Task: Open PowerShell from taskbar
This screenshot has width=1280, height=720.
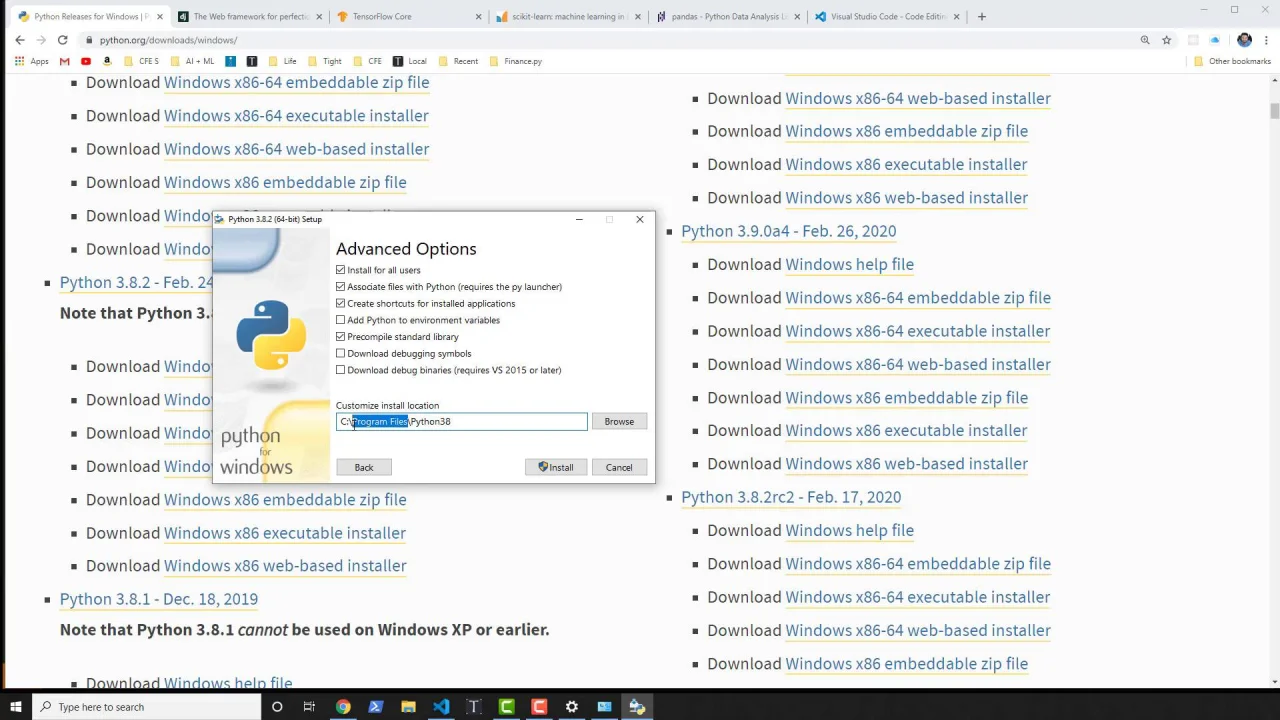Action: [375, 707]
